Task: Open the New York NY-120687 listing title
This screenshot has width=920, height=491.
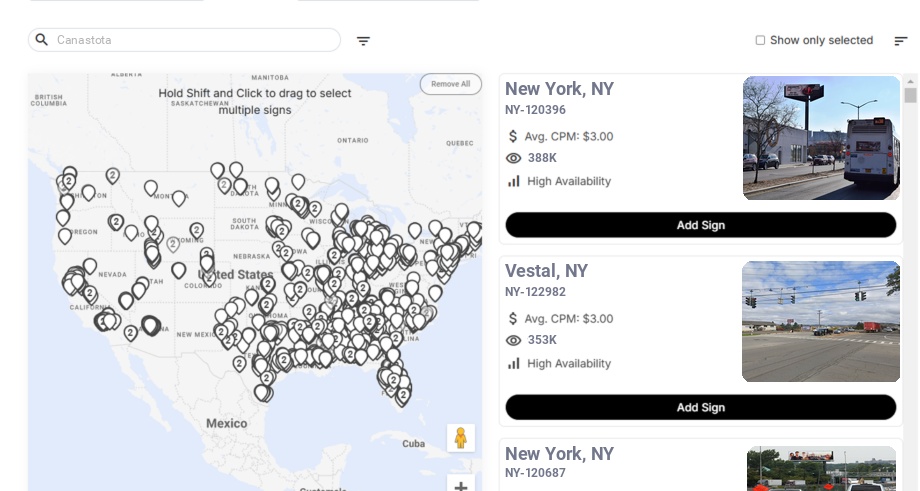Action: [x=559, y=453]
